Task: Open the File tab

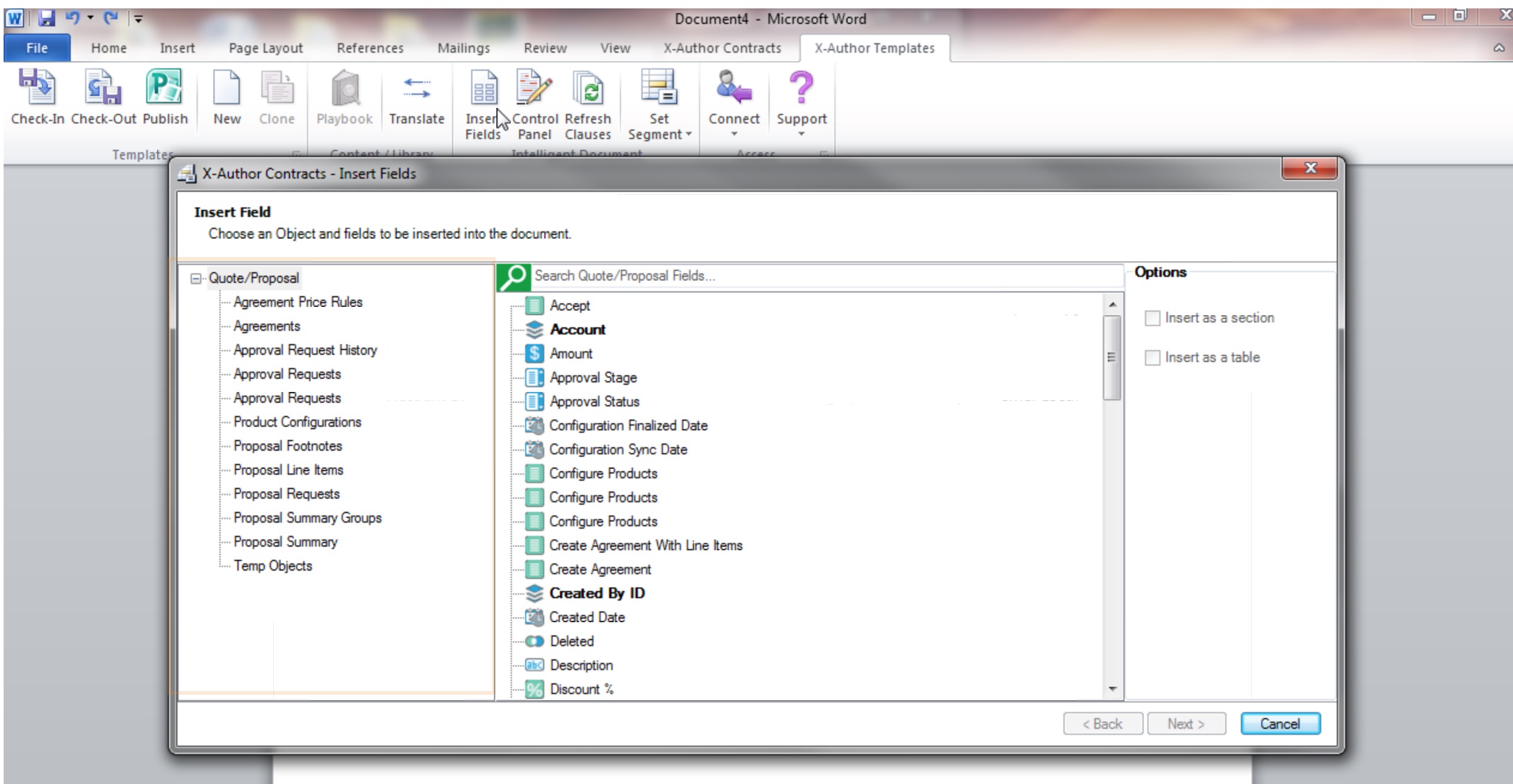Action: [37, 48]
